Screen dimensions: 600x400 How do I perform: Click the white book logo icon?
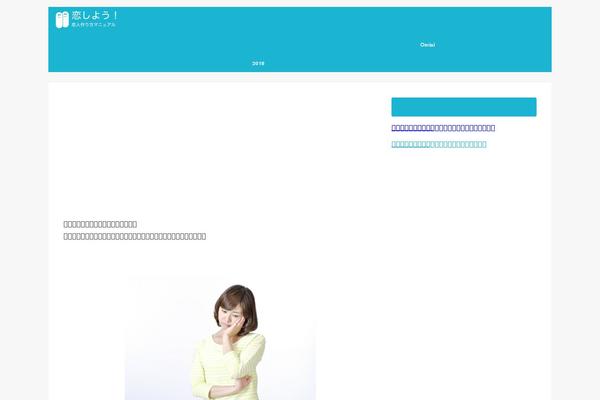tap(62, 20)
